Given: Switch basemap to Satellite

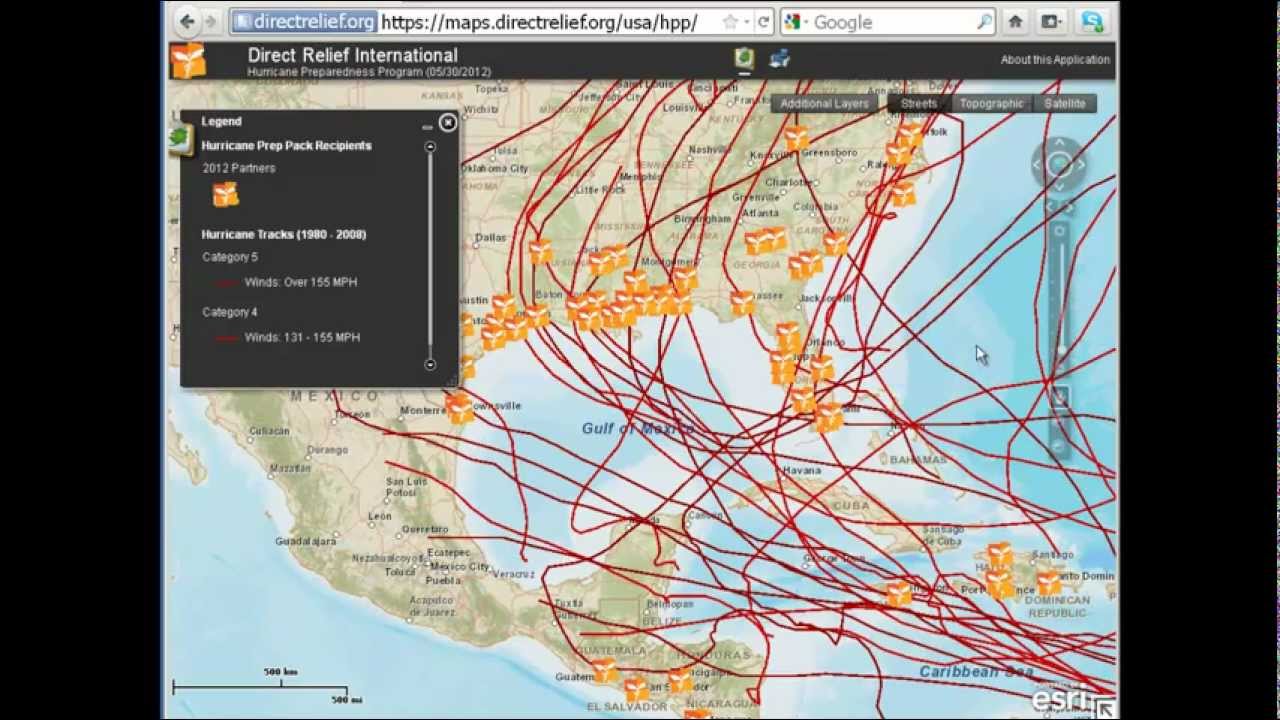Looking at the screenshot, I should coord(1064,103).
